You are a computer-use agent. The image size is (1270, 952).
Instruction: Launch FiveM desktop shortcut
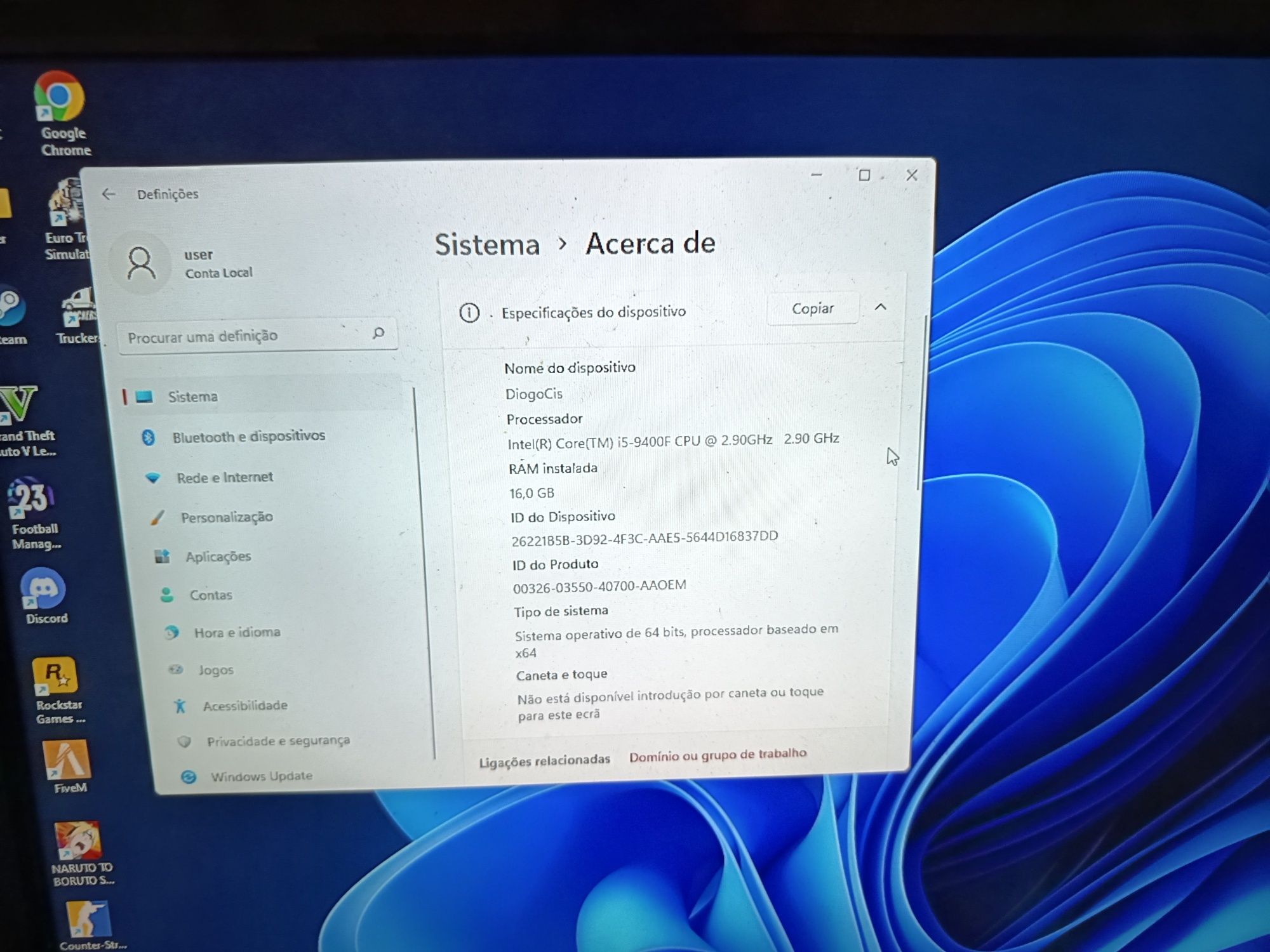[x=69, y=767]
